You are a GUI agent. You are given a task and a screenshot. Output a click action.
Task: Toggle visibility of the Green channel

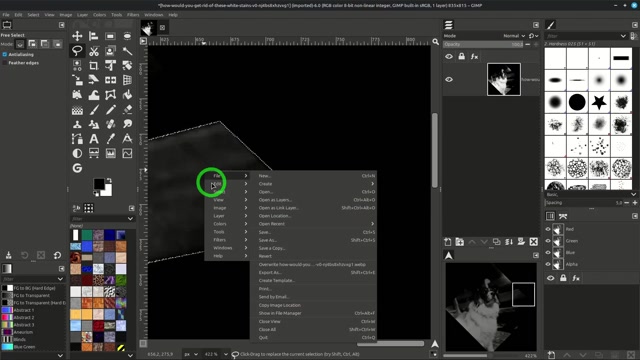pyautogui.click(x=548, y=241)
